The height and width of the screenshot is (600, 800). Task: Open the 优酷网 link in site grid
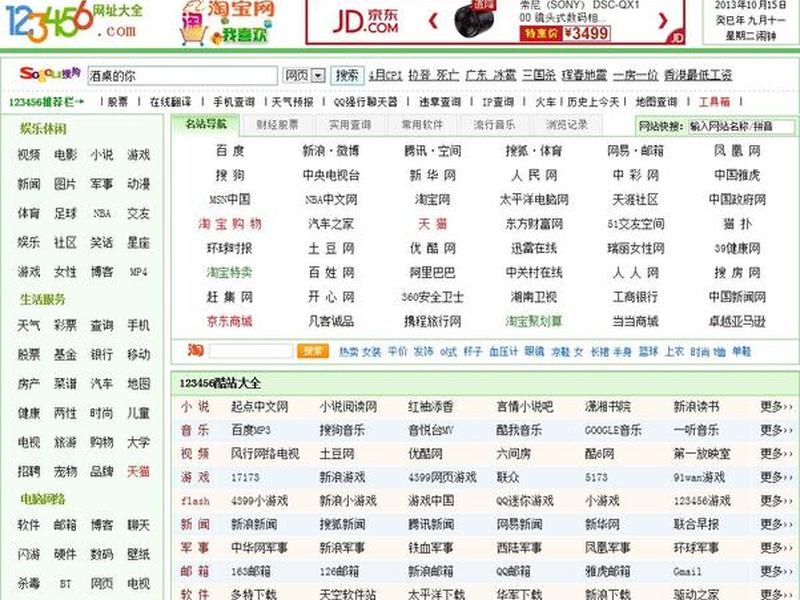point(433,248)
